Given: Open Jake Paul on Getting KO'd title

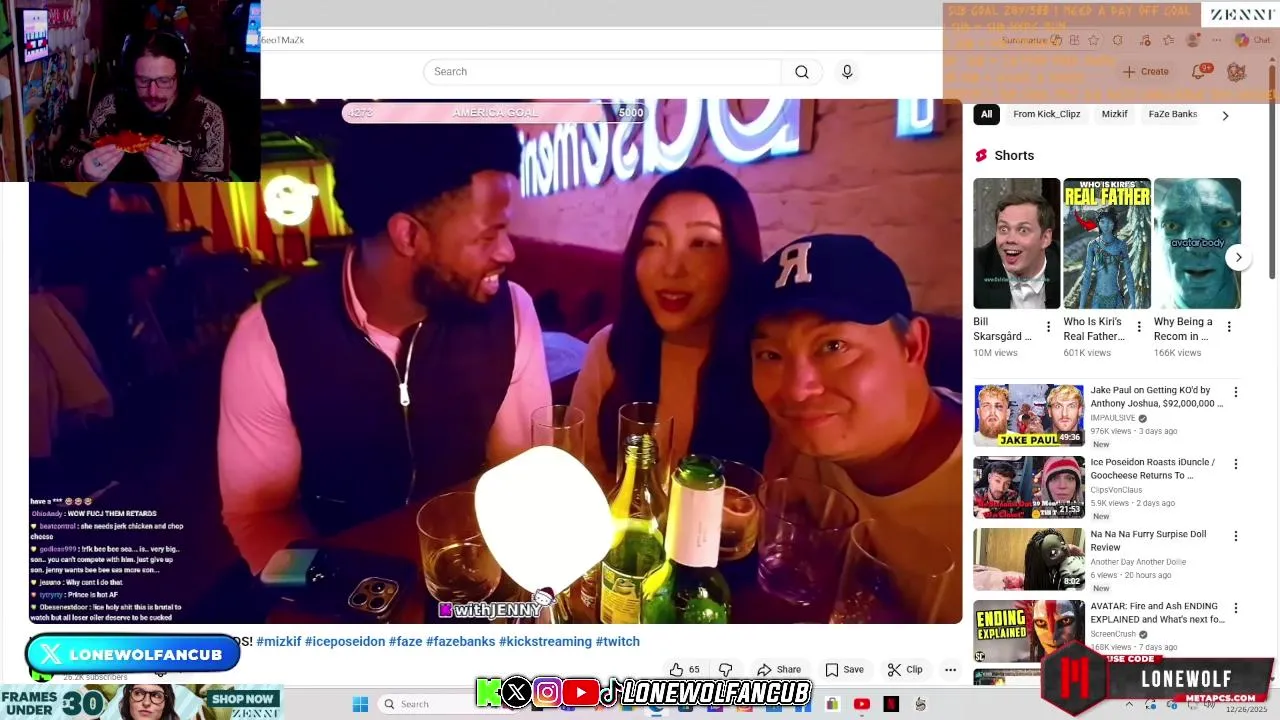Looking at the screenshot, I should (x=1157, y=397).
